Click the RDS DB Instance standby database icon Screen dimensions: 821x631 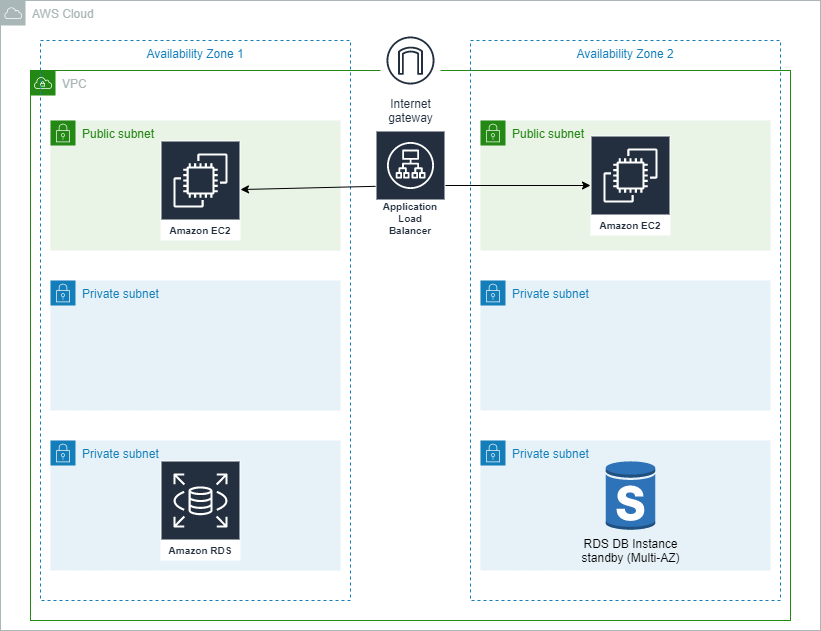tap(630, 497)
